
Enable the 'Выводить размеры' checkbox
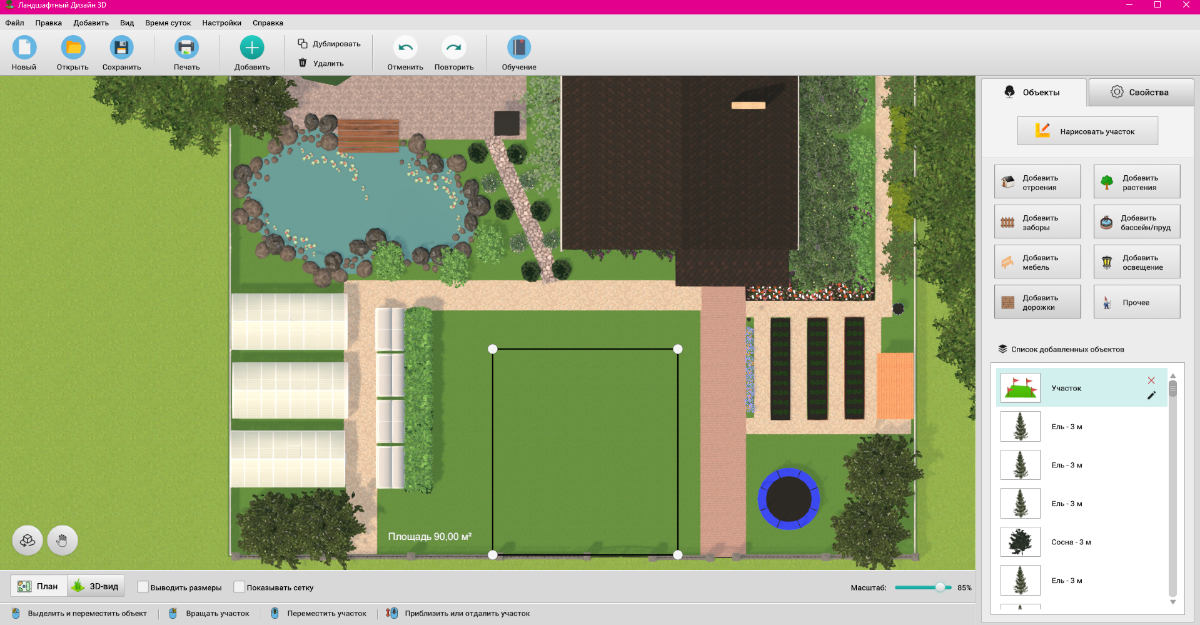pos(143,587)
